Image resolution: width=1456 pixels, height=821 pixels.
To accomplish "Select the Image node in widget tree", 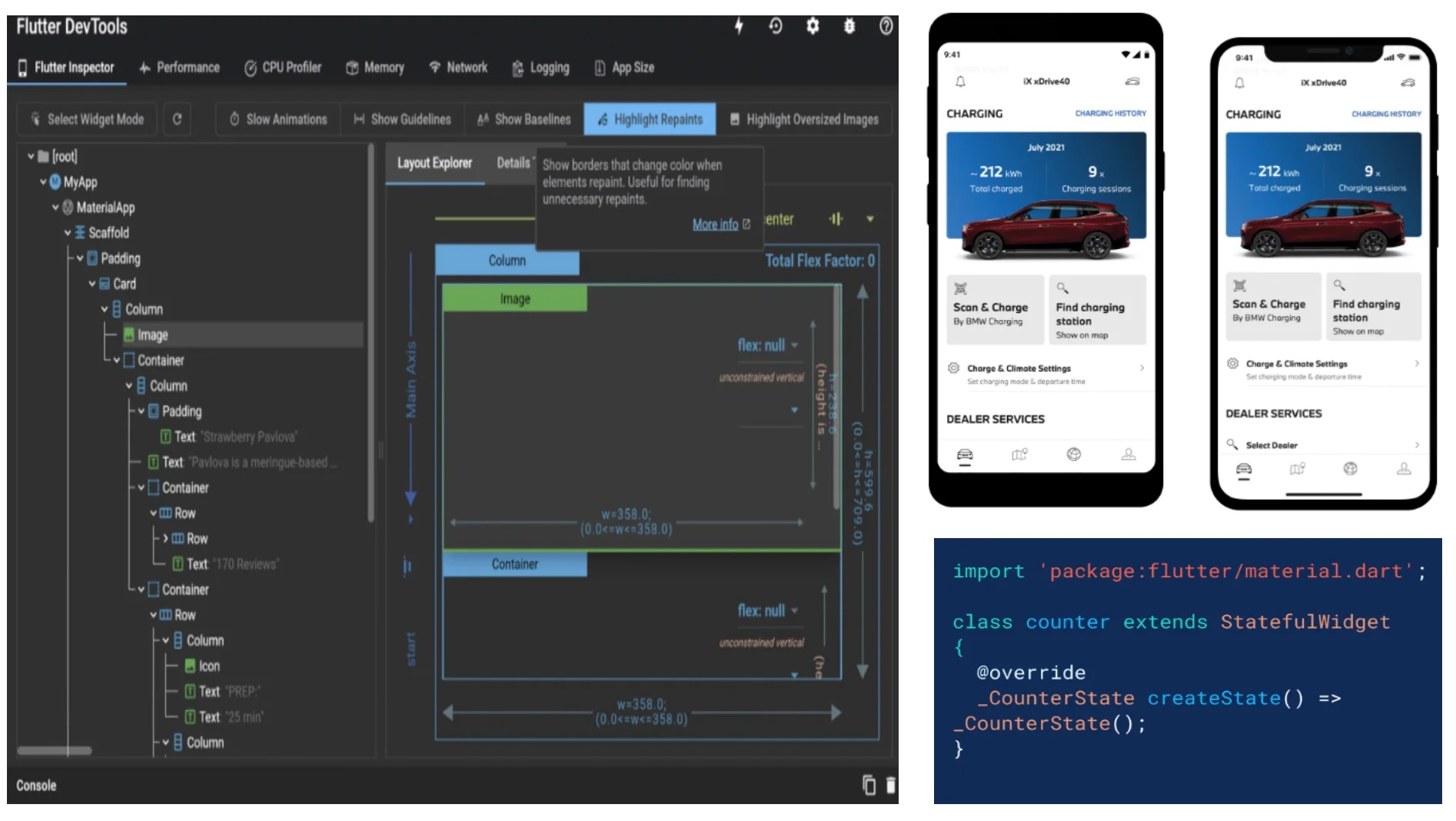I will [x=152, y=335].
